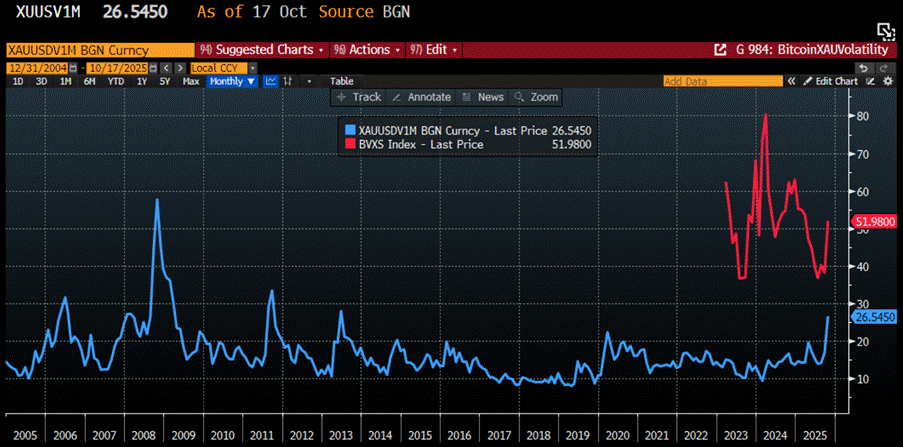Click the News button label
Screen dimensions: 903x447
coord(491,97)
